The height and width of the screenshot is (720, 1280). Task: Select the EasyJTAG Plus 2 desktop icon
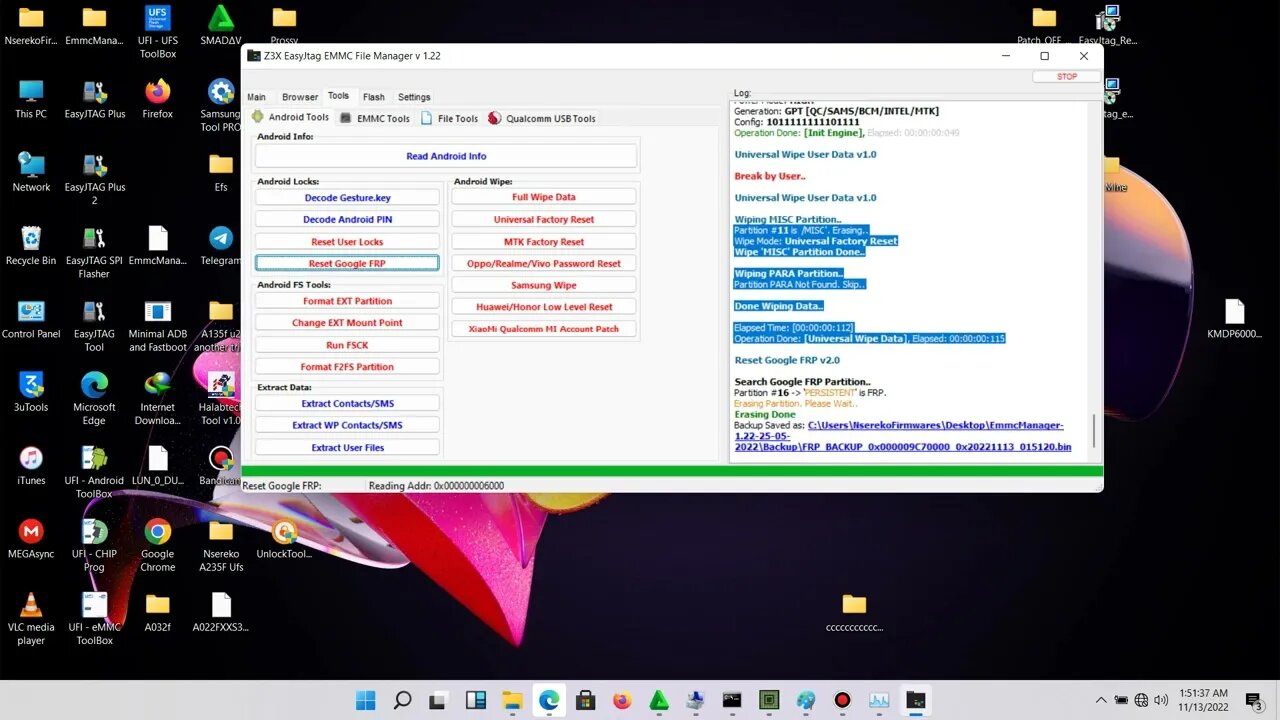94,178
